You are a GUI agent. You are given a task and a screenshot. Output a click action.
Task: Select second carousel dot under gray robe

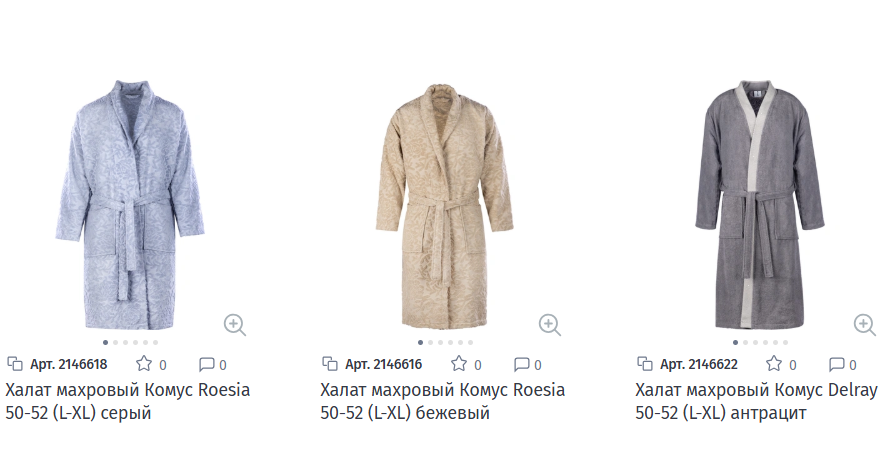click(x=116, y=343)
